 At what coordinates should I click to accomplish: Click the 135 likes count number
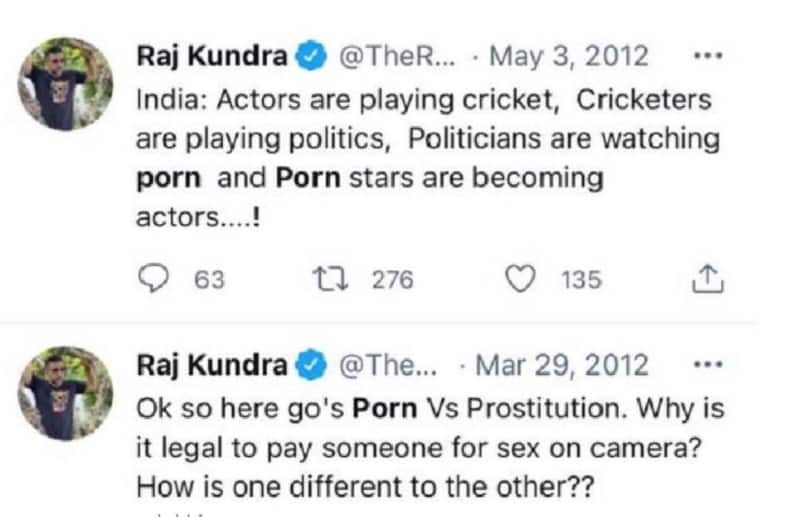point(581,280)
